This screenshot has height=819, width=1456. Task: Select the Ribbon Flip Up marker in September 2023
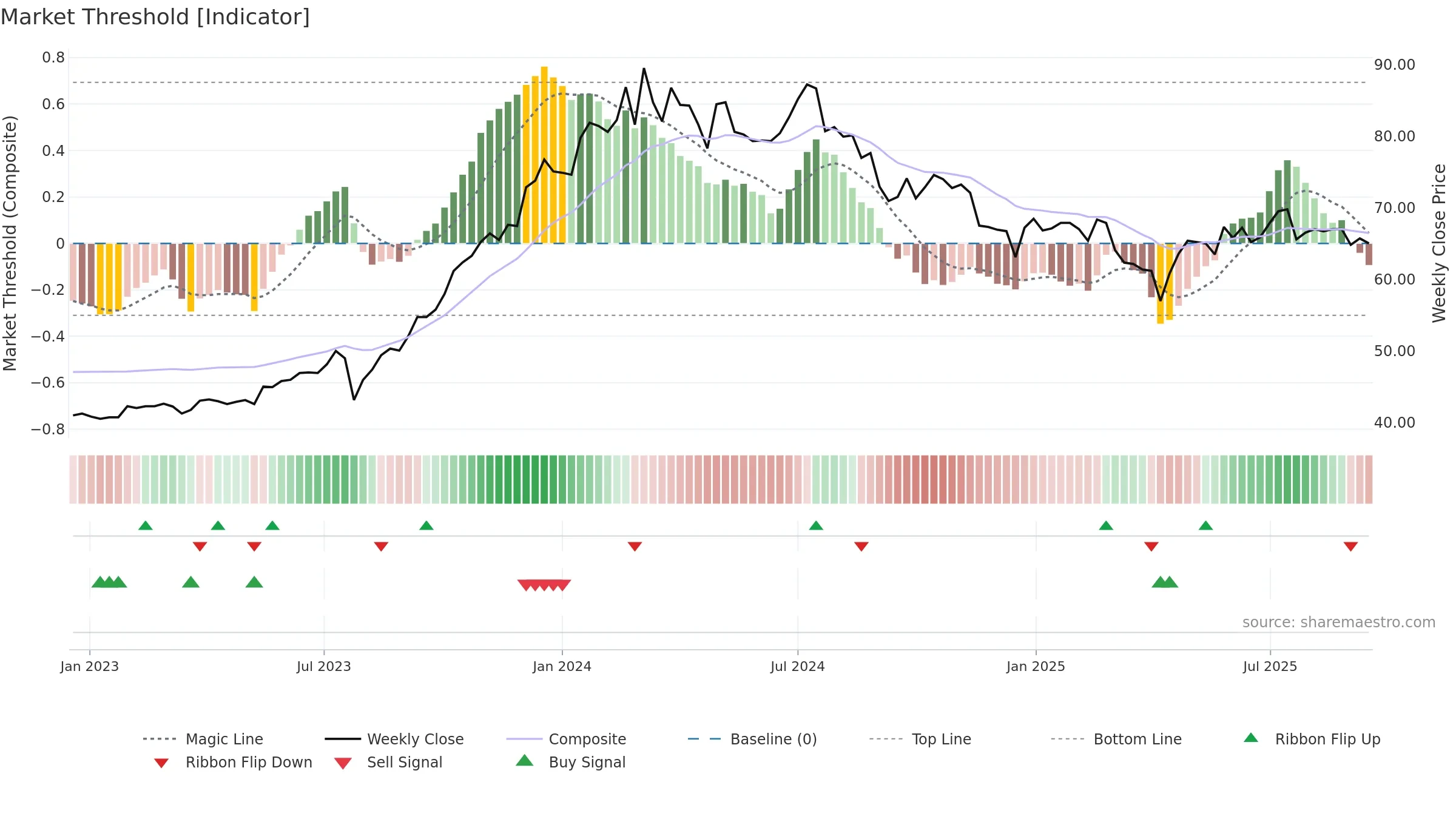426,525
